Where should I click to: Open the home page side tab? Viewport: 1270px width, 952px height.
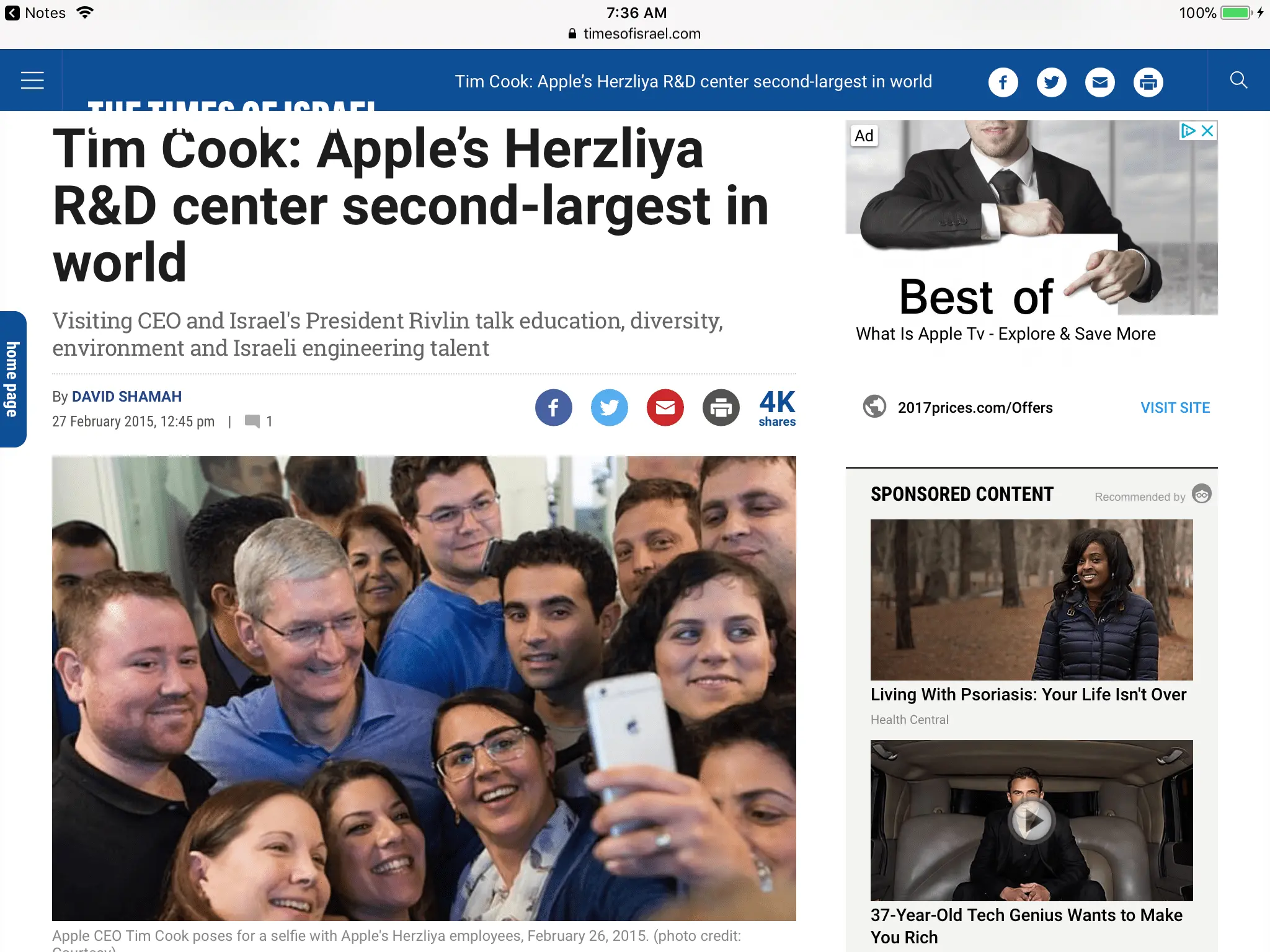(12, 379)
